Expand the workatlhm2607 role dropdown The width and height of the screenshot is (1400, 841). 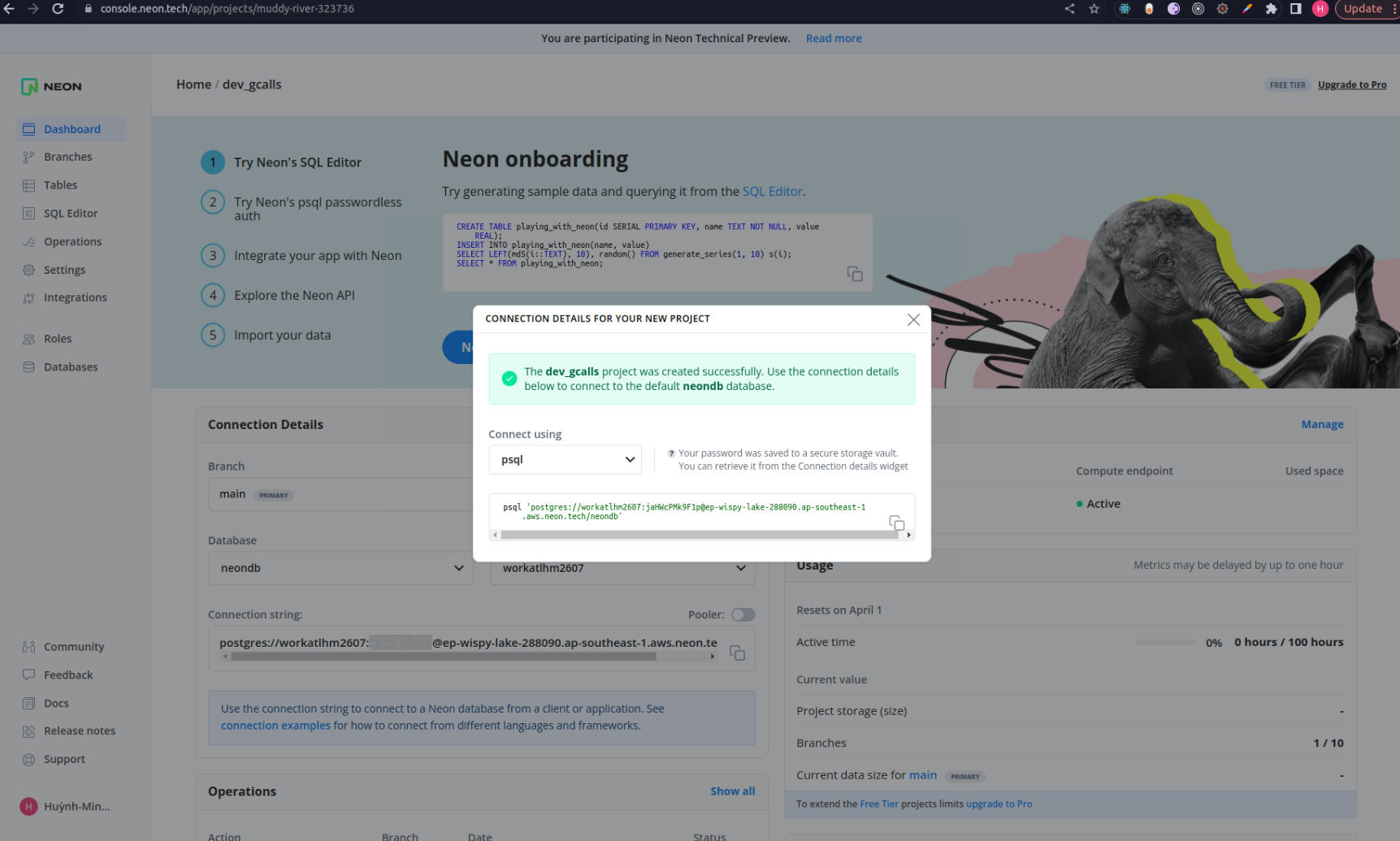tap(622, 569)
